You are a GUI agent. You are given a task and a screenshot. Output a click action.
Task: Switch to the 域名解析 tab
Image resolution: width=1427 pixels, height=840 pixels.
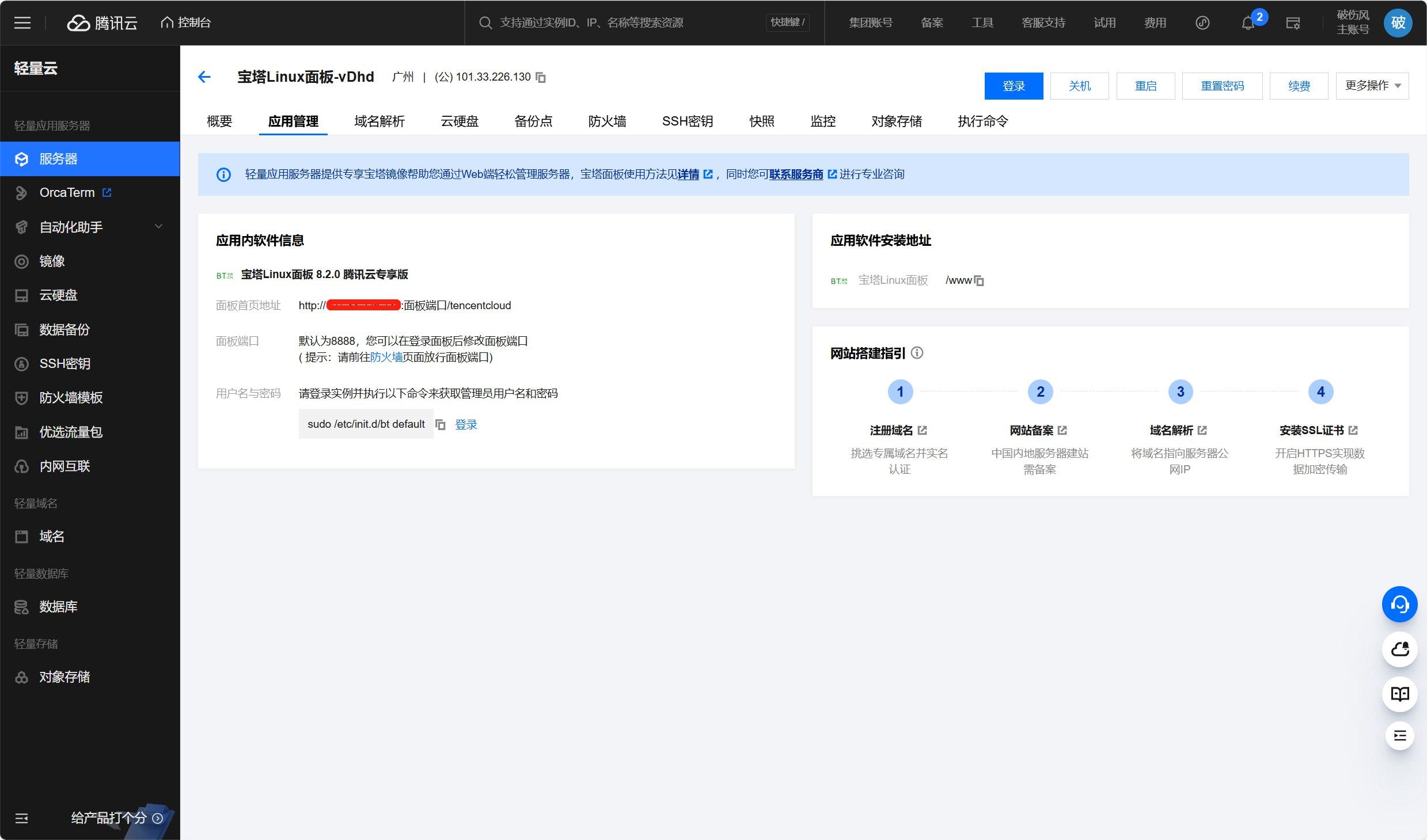[x=379, y=121]
